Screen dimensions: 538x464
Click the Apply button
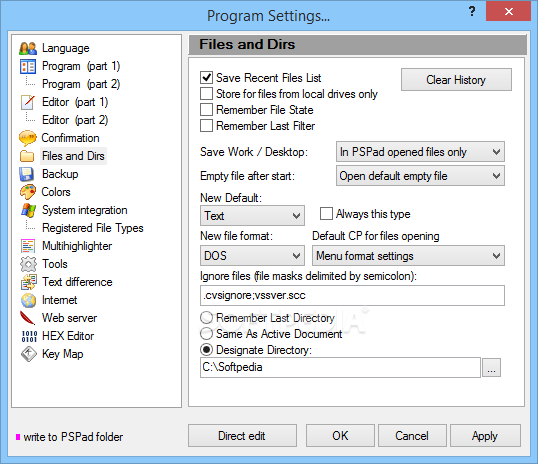click(x=485, y=436)
